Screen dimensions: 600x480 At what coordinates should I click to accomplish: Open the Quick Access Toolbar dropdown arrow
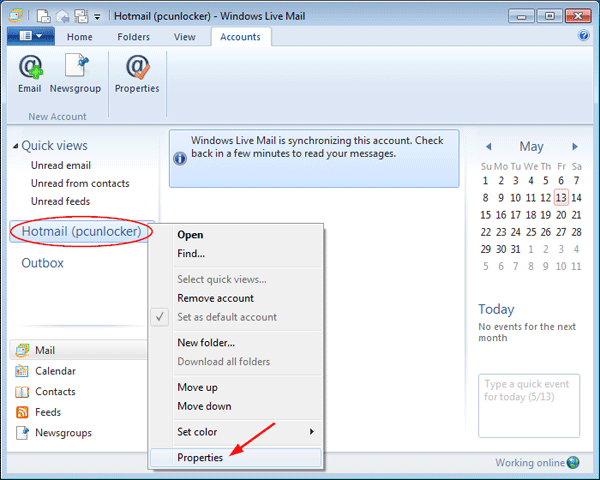click(x=96, y=17)
